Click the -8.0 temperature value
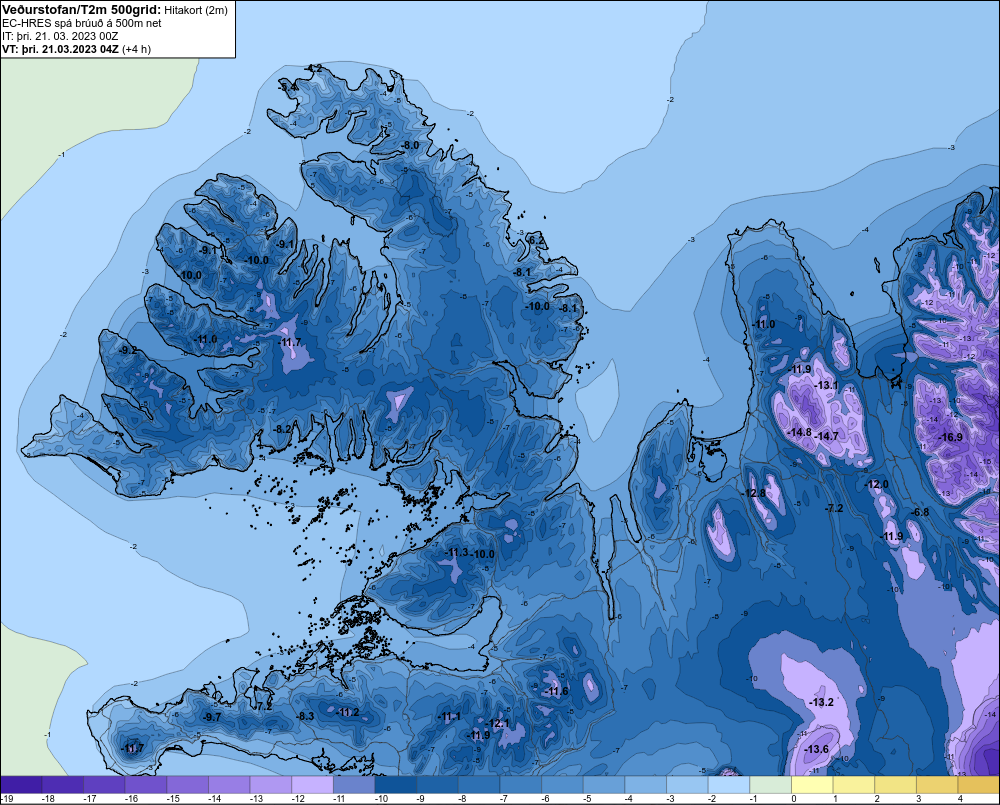1000x805 pixels. (409, 145)
